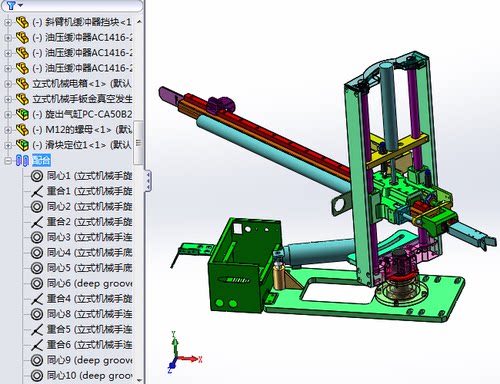Click the 同心8 concentric mate icon
Screen dimensions: 500x384
(x=37, y=314)
